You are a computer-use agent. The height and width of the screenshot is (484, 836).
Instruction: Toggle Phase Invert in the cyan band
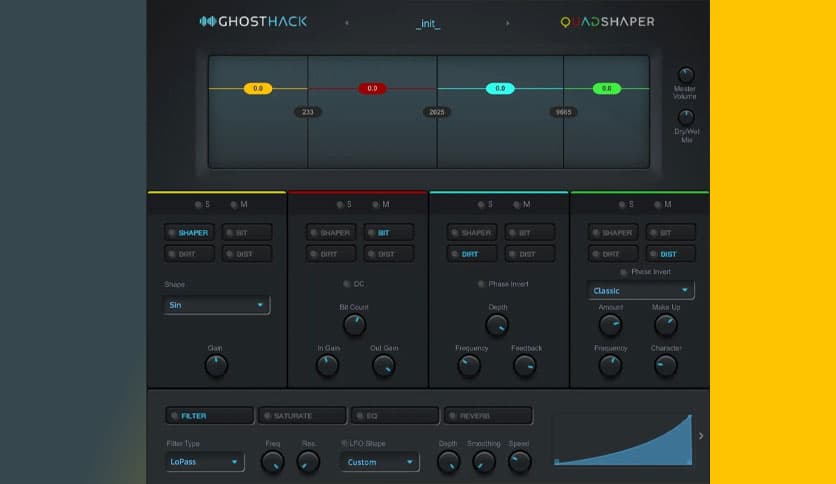(481, 284)
